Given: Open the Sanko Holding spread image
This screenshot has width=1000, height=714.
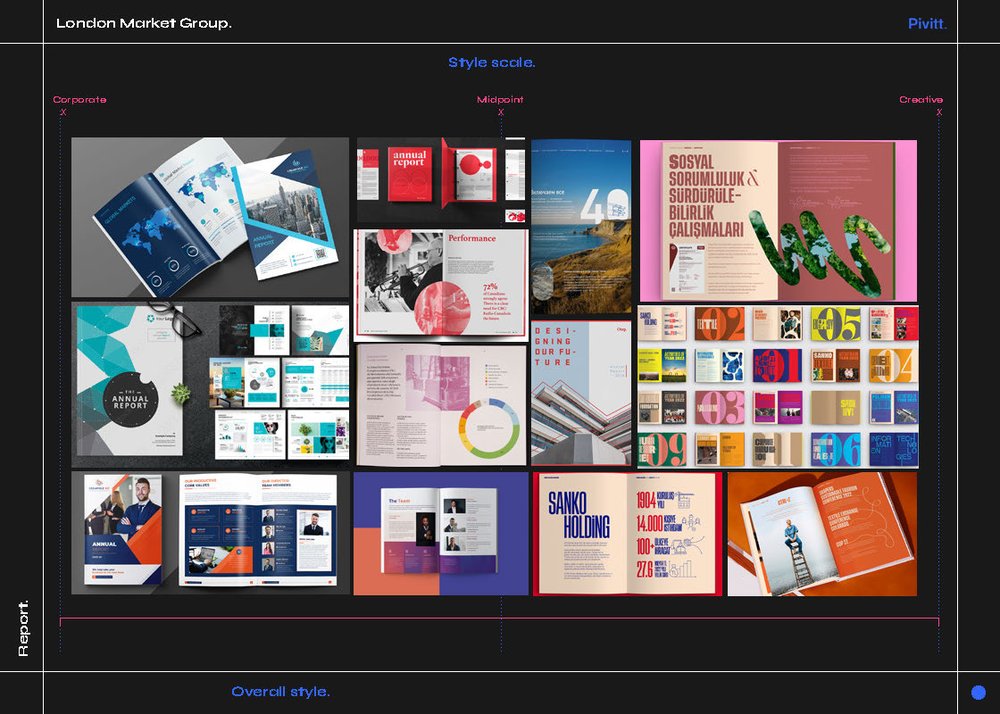Looking at the screenshot, I should (628, 534).
